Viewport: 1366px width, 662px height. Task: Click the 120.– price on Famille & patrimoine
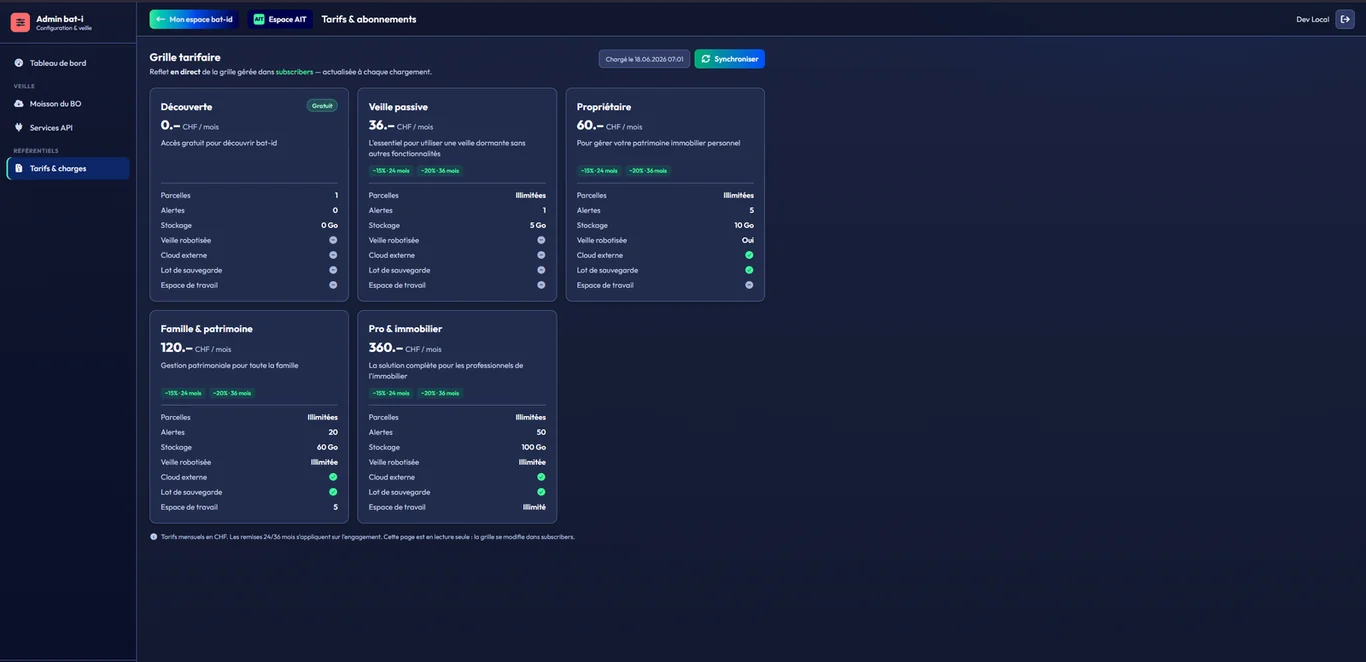tap(176, 348)
